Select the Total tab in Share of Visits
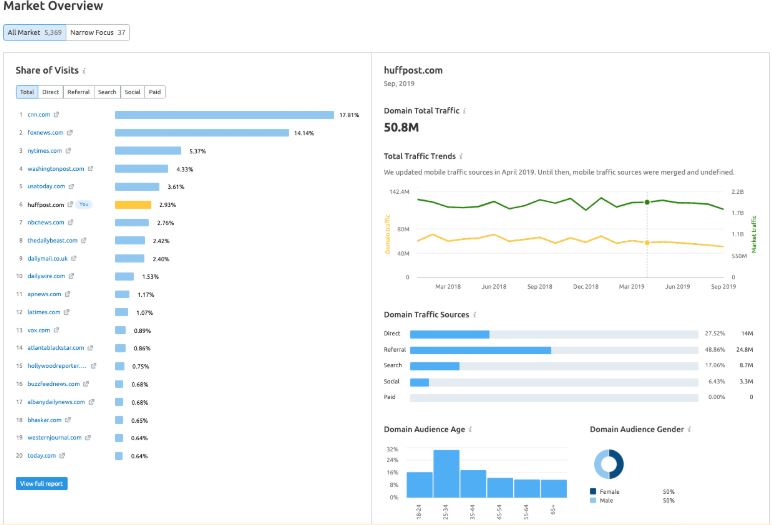Screen dimensions: 772x525 point(27,92)
